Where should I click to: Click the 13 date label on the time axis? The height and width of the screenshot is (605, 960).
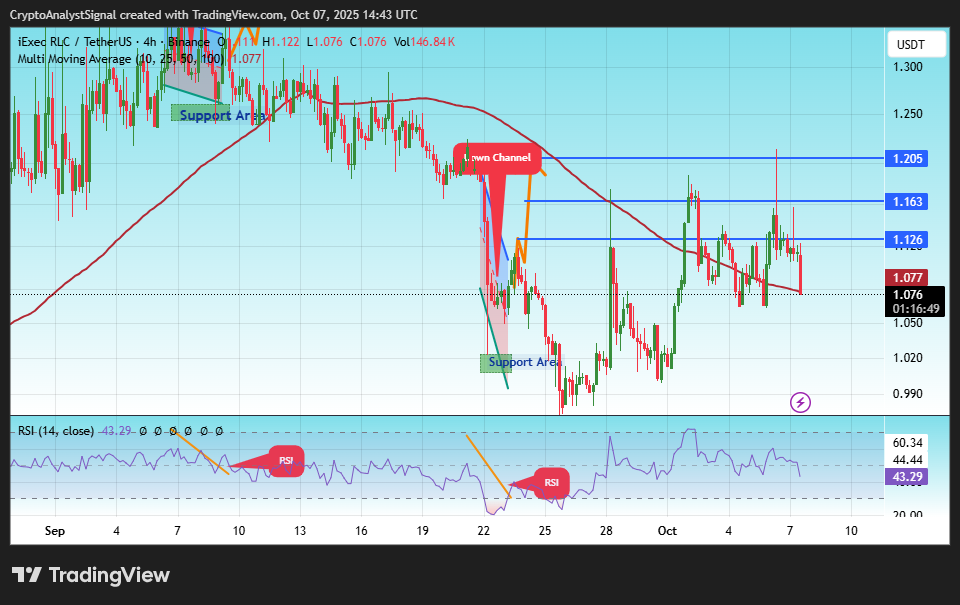tap(300, 531)
